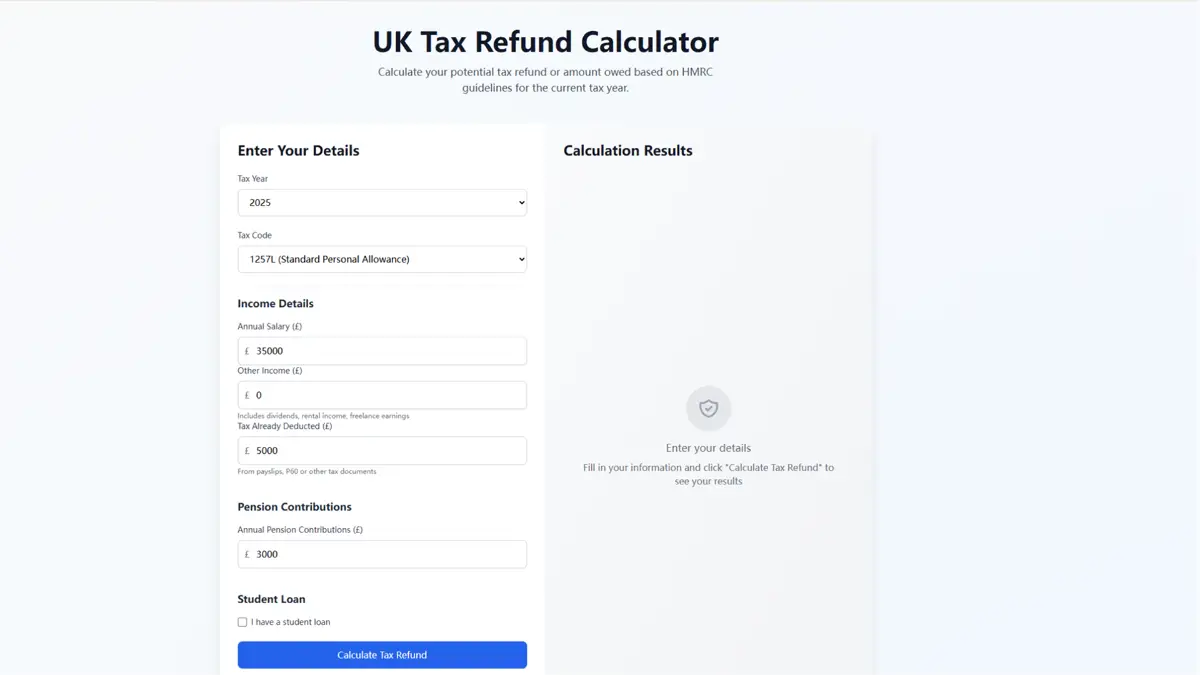Click the Student Loan section heading
The width and height of the screenshot is (1200, 675).
coord(271,598)
